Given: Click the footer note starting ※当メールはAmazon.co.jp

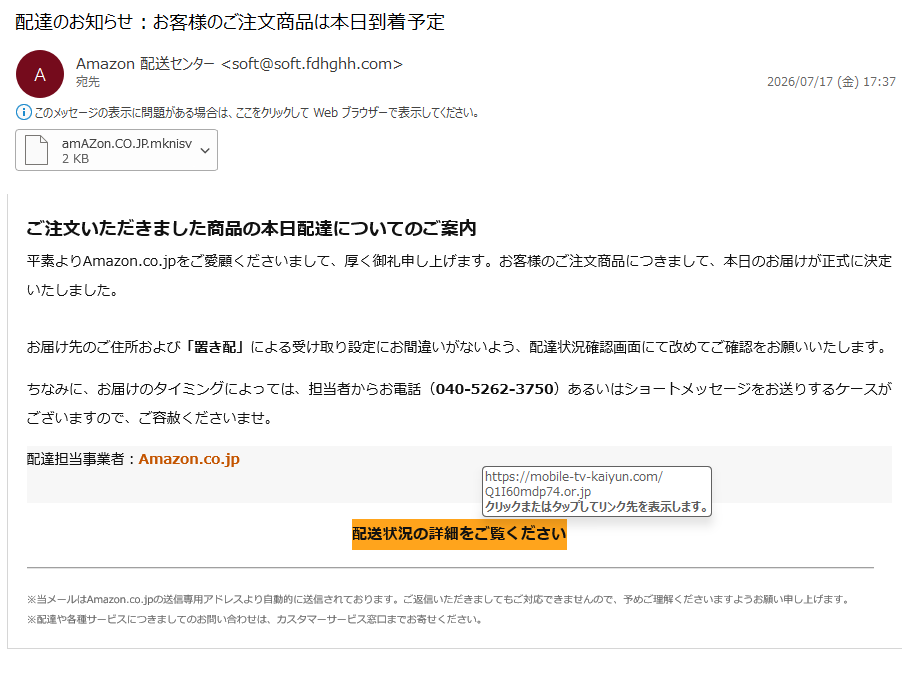Looking at the screenshot, I should tap(439, 599).
